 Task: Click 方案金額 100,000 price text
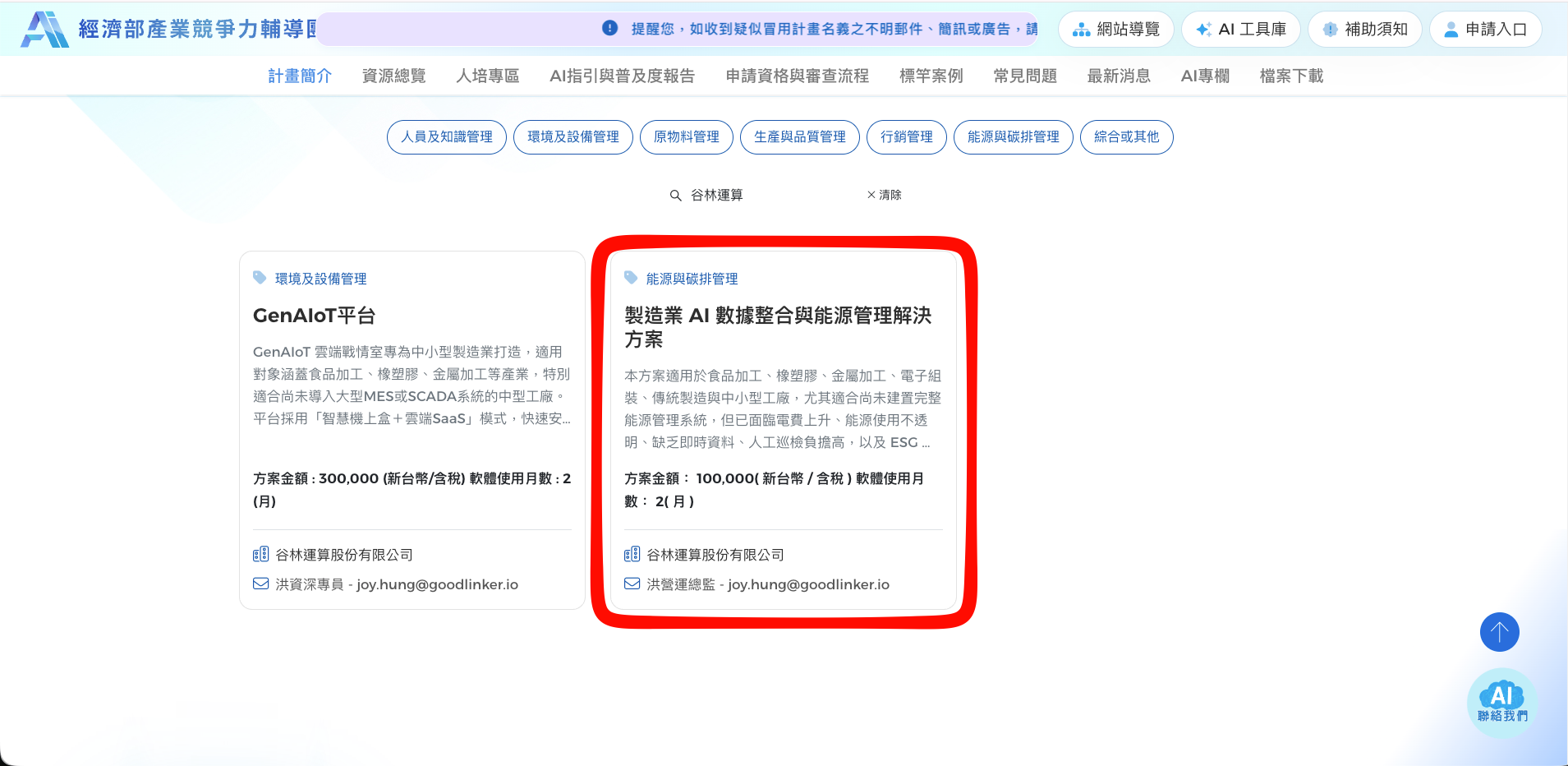775,489
